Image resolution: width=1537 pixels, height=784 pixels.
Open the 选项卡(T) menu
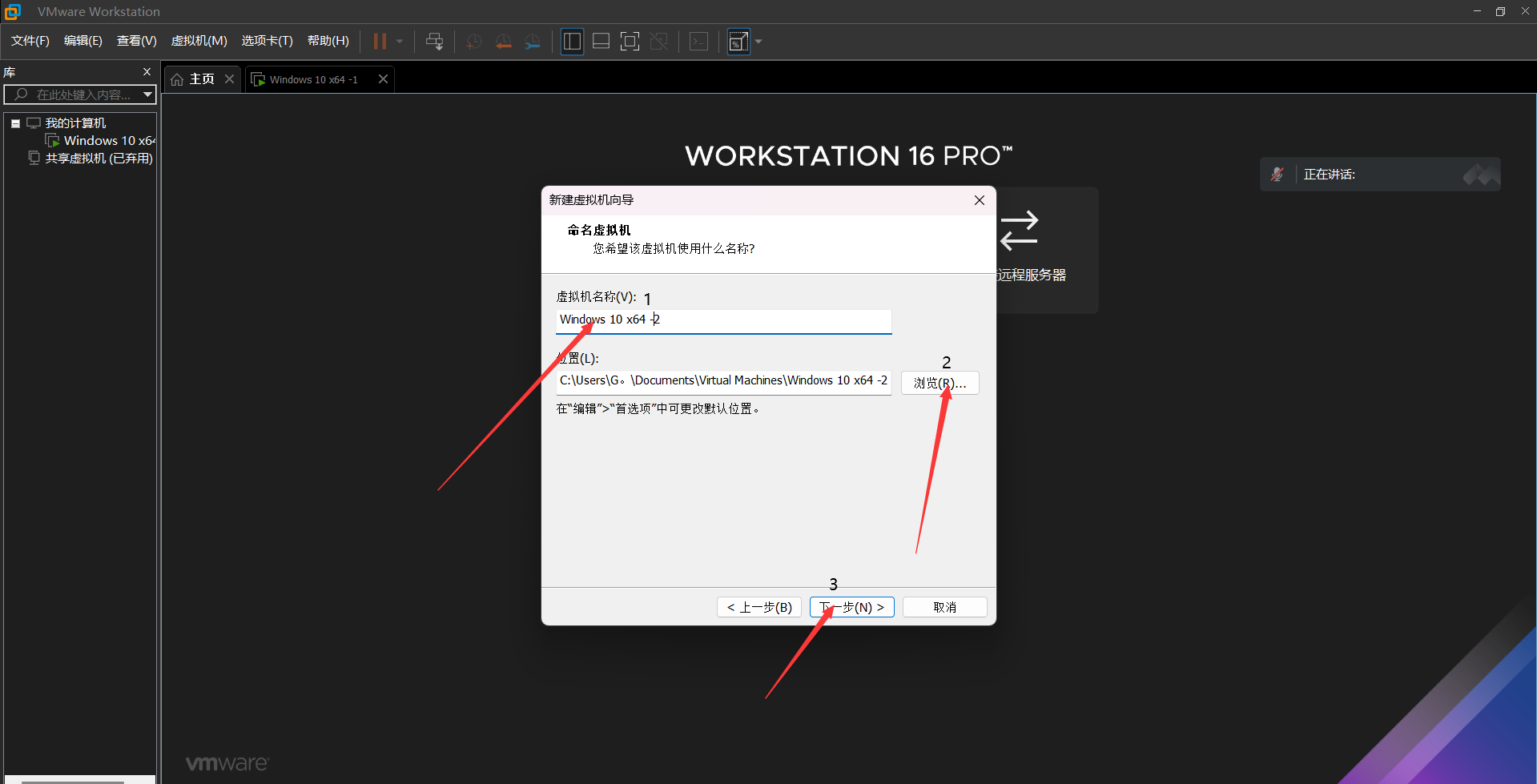pyautogui.click(x=268, y=41)
